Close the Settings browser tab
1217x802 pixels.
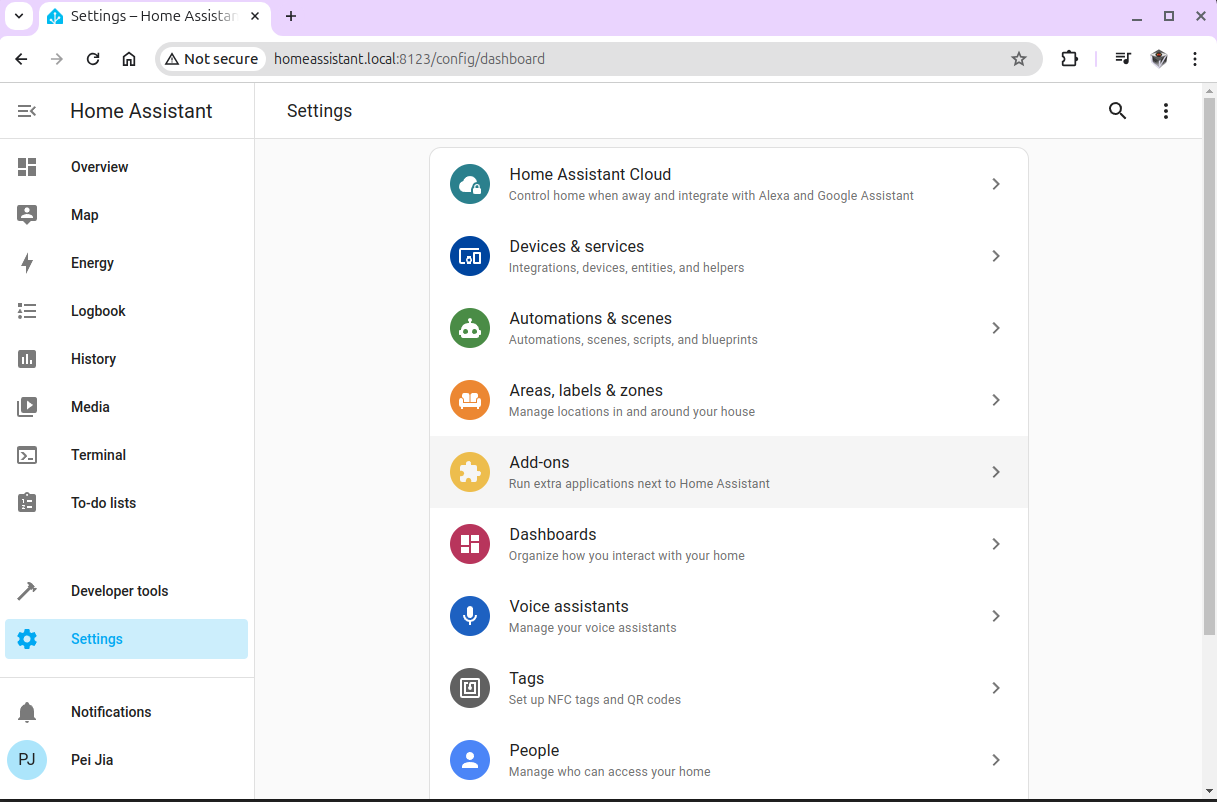pyautogui.click(x=253, y=16)
